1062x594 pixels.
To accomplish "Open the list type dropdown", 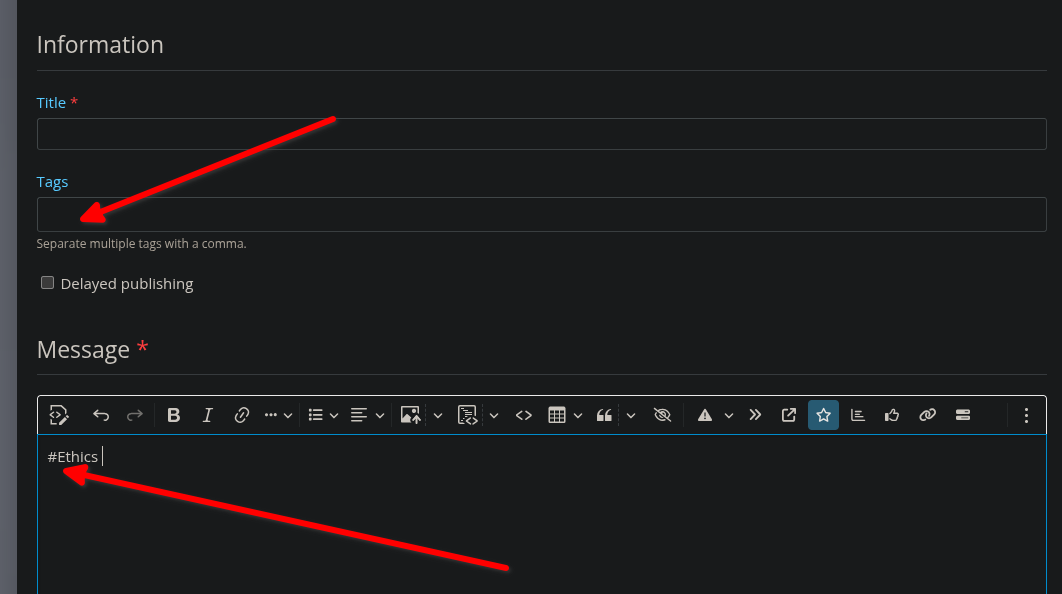I will click(x=323, y=415).
